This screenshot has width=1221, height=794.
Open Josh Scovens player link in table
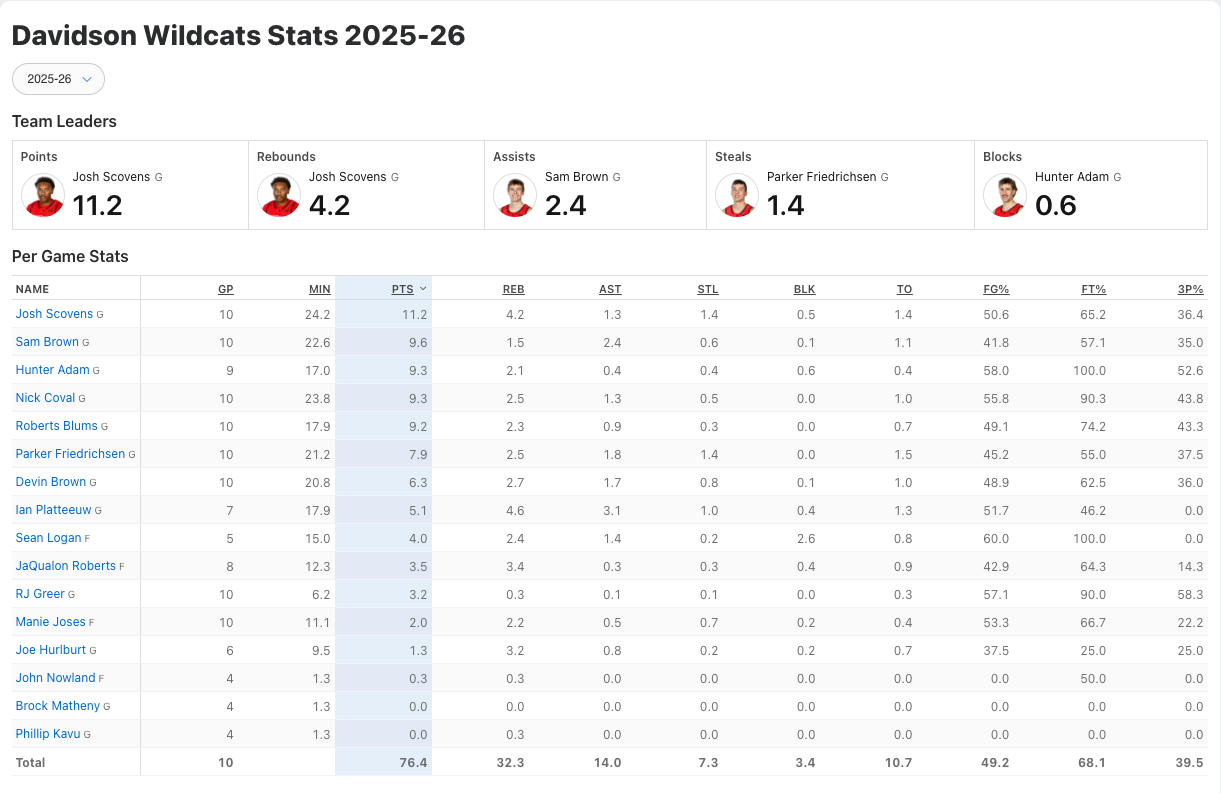(x=54, y=314)
